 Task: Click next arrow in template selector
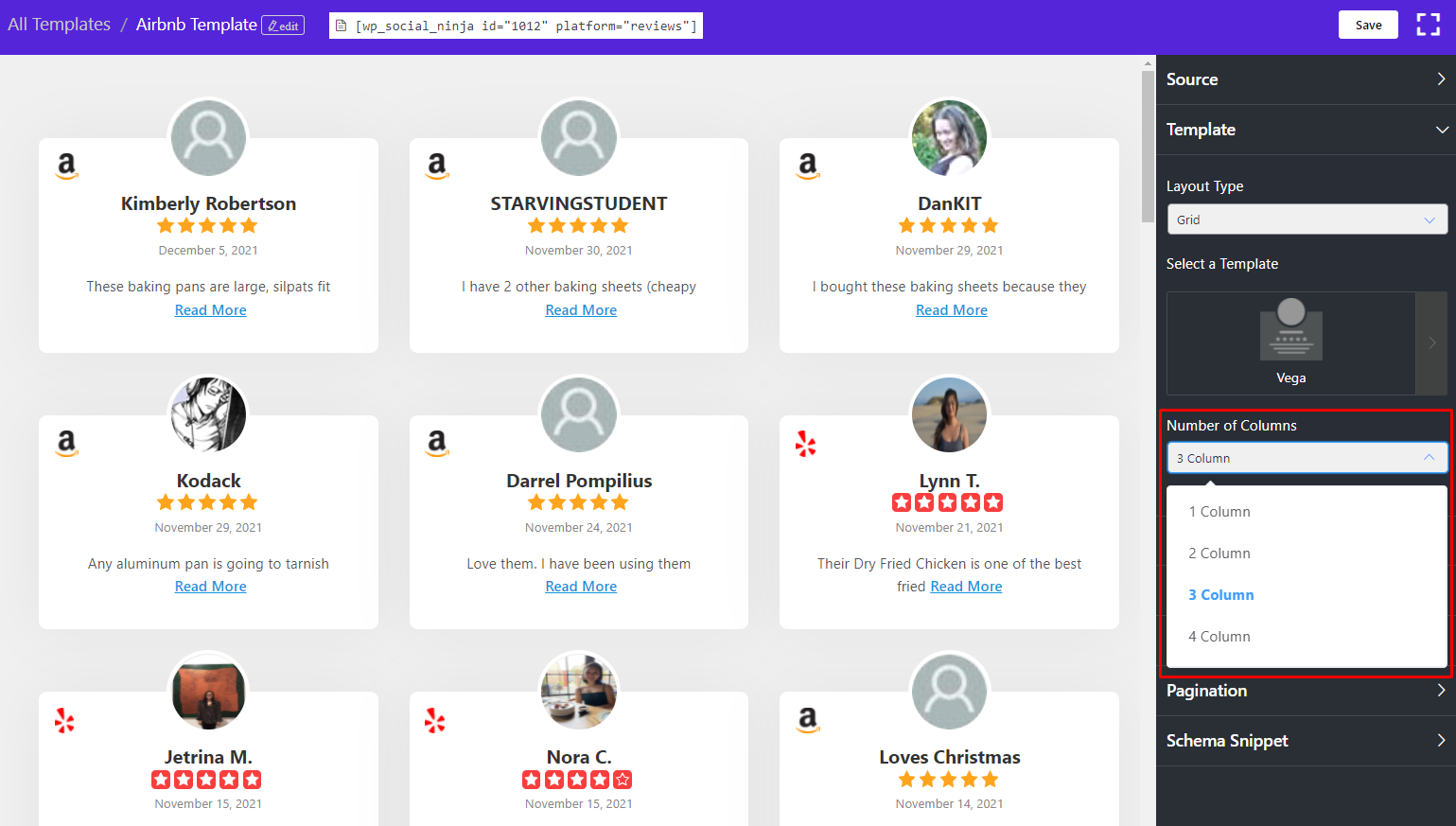pos(1431,343)
